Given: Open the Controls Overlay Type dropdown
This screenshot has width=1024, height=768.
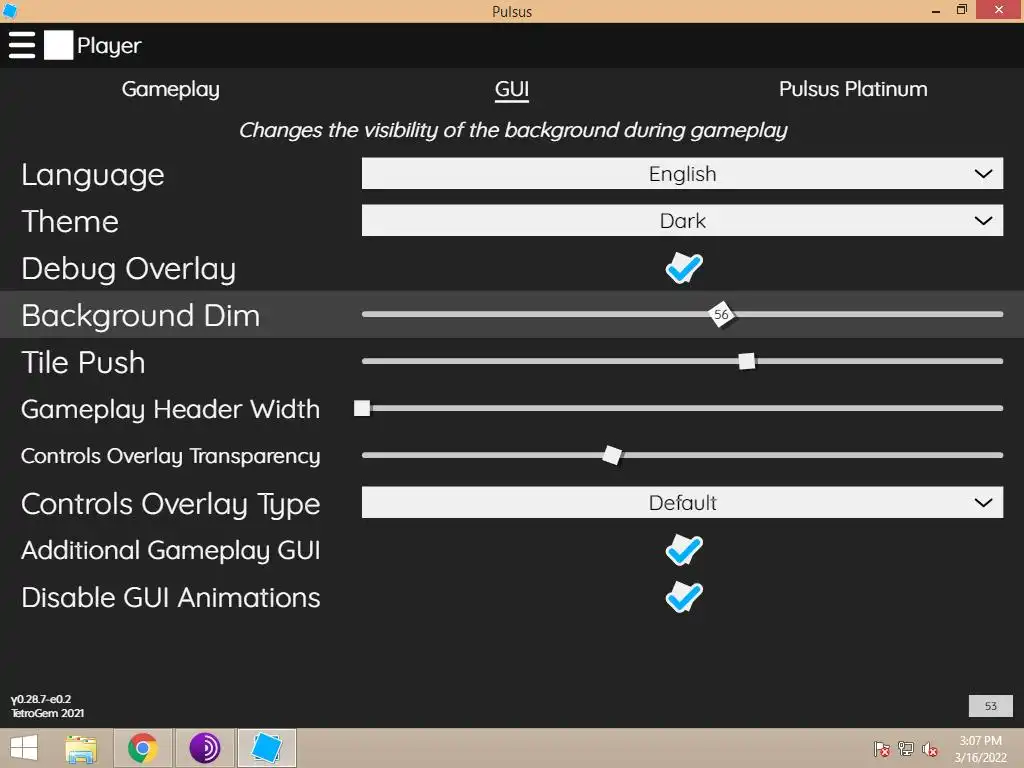Looking at the screenshot, I should pos(682,503).
